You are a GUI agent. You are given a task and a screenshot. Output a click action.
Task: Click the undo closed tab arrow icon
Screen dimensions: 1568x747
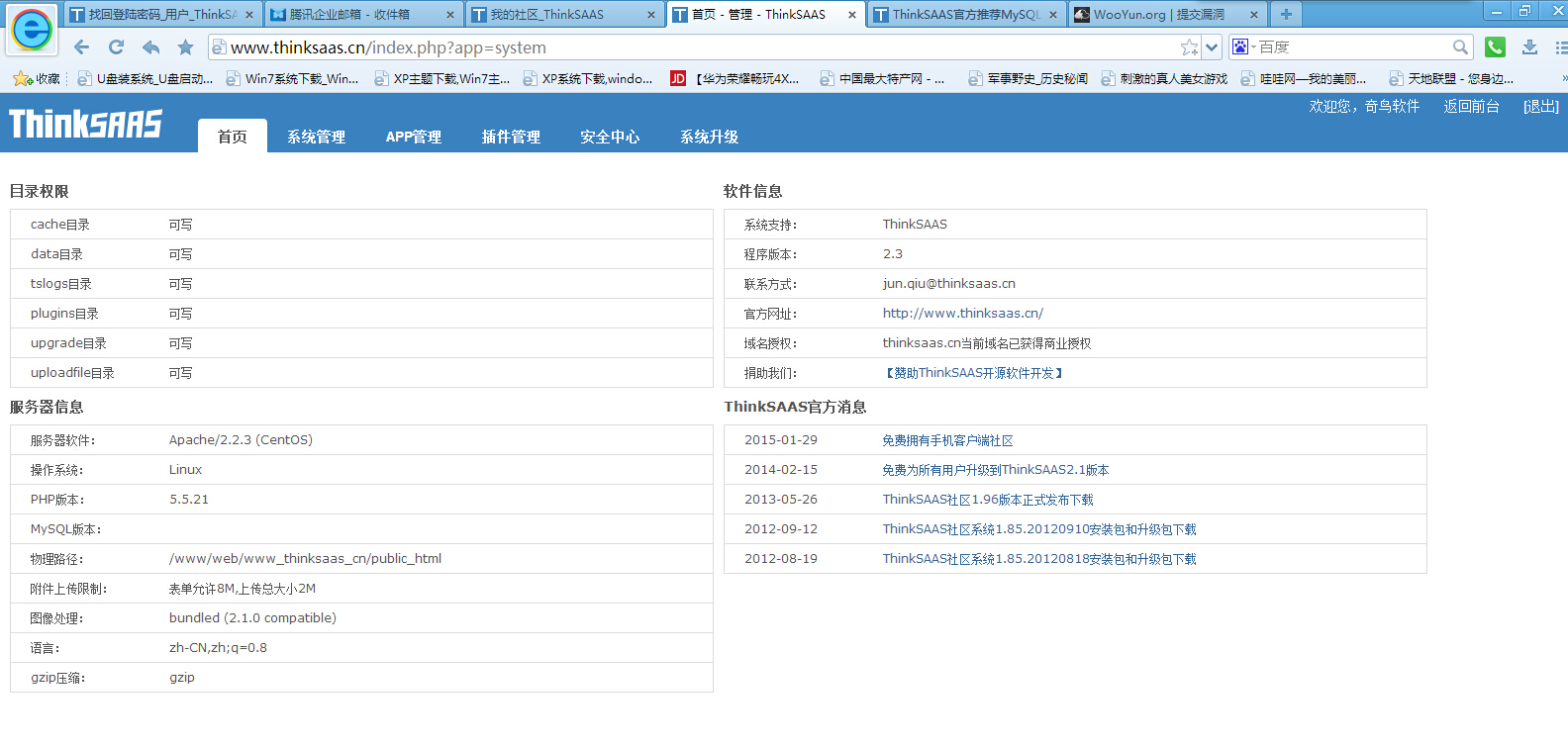(150, 47)
